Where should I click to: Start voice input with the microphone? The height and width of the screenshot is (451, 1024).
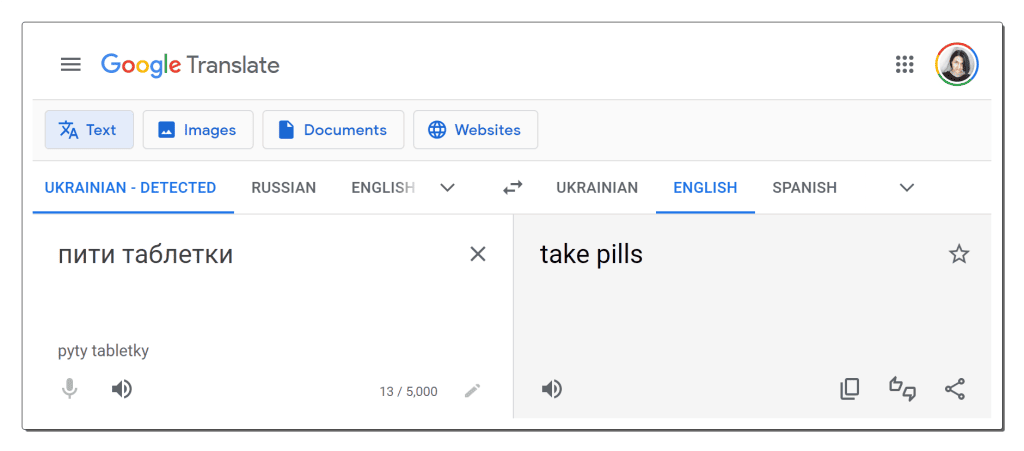pyautogui.click(x=70, y=390)
